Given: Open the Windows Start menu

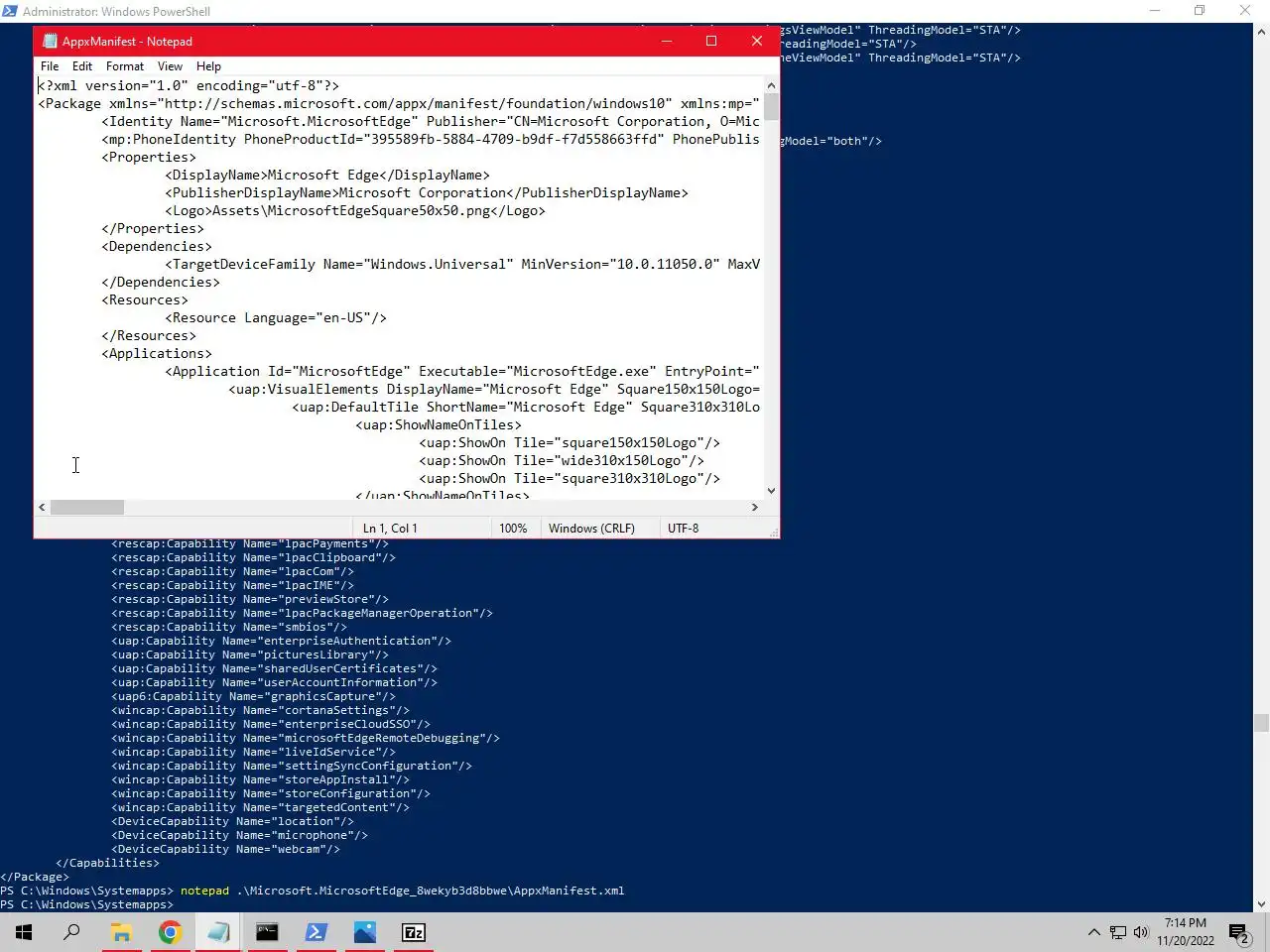Looking at the screenshot, I should (24, 932).
